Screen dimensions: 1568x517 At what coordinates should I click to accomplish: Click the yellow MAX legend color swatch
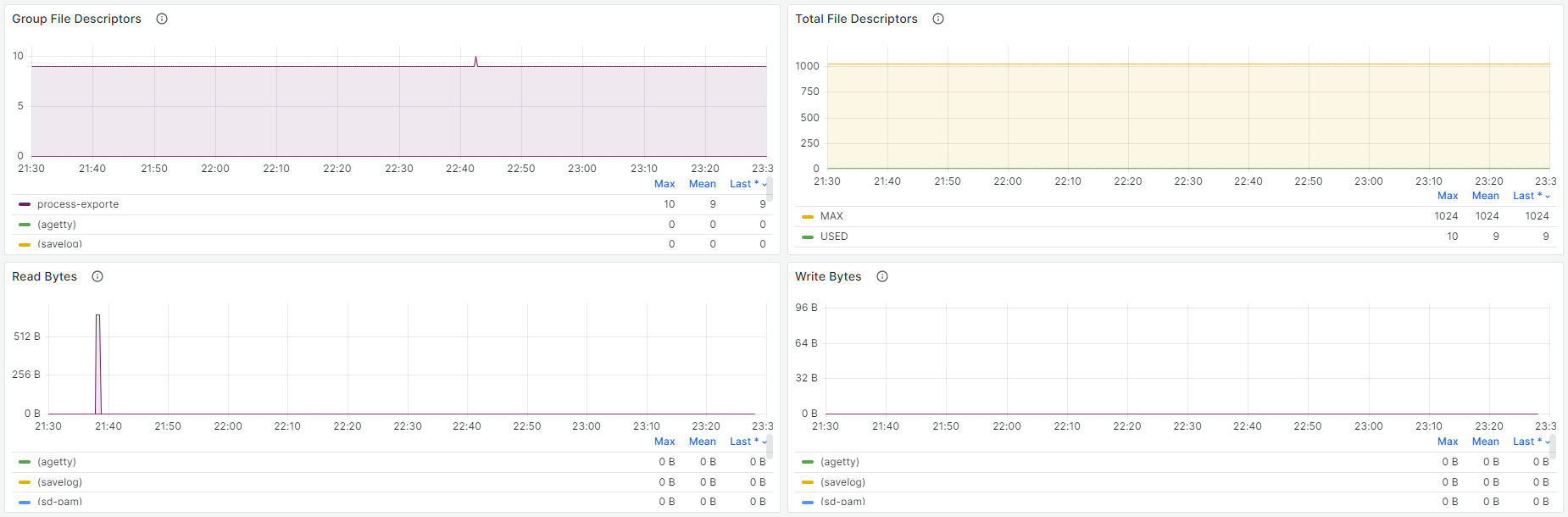coord(808,217)
